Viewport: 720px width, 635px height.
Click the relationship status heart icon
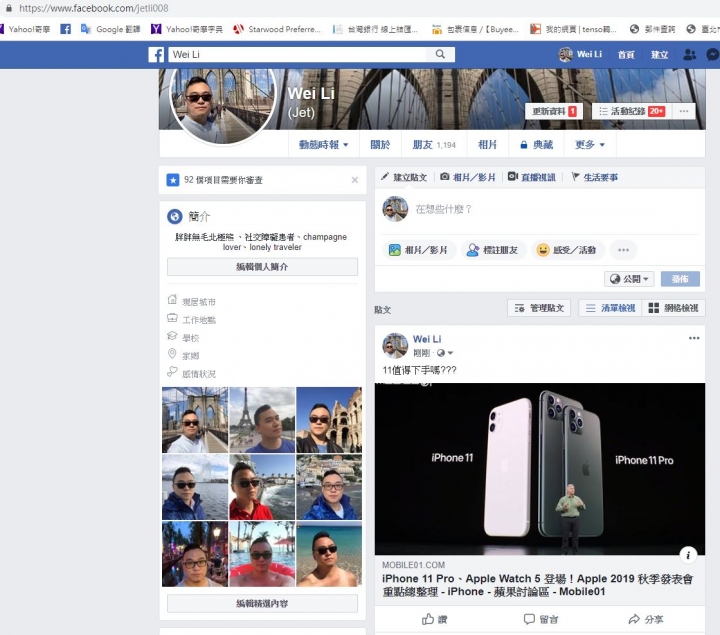[x=172, y=371]
